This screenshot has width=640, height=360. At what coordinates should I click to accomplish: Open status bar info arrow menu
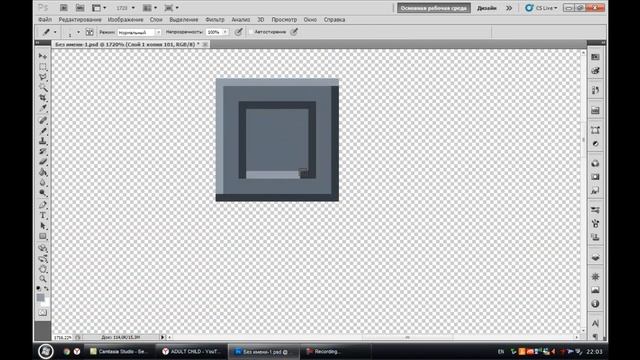(162, 337)
